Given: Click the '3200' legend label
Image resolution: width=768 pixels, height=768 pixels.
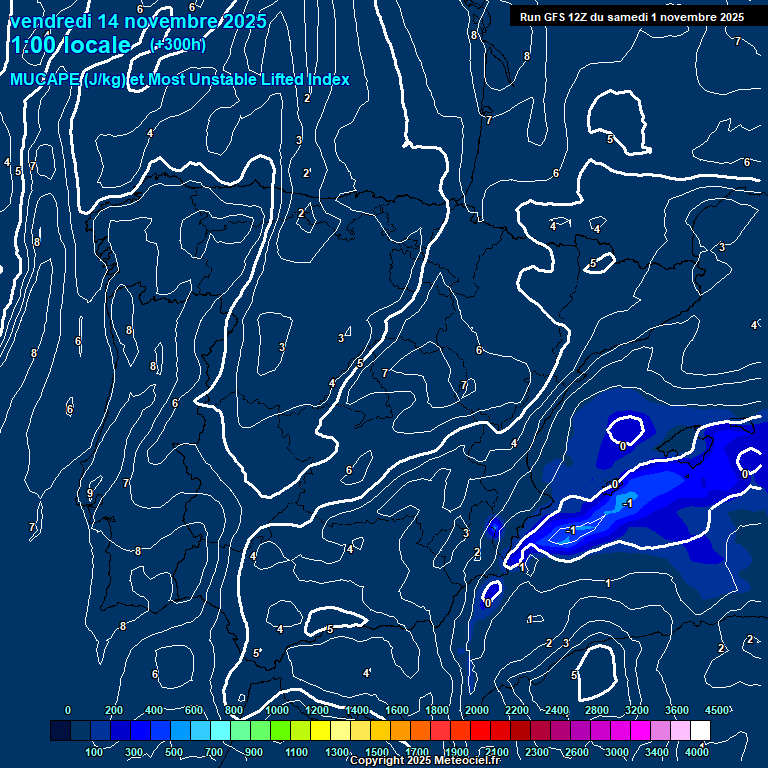Looking at the screenshot, I should click(637, 710).
